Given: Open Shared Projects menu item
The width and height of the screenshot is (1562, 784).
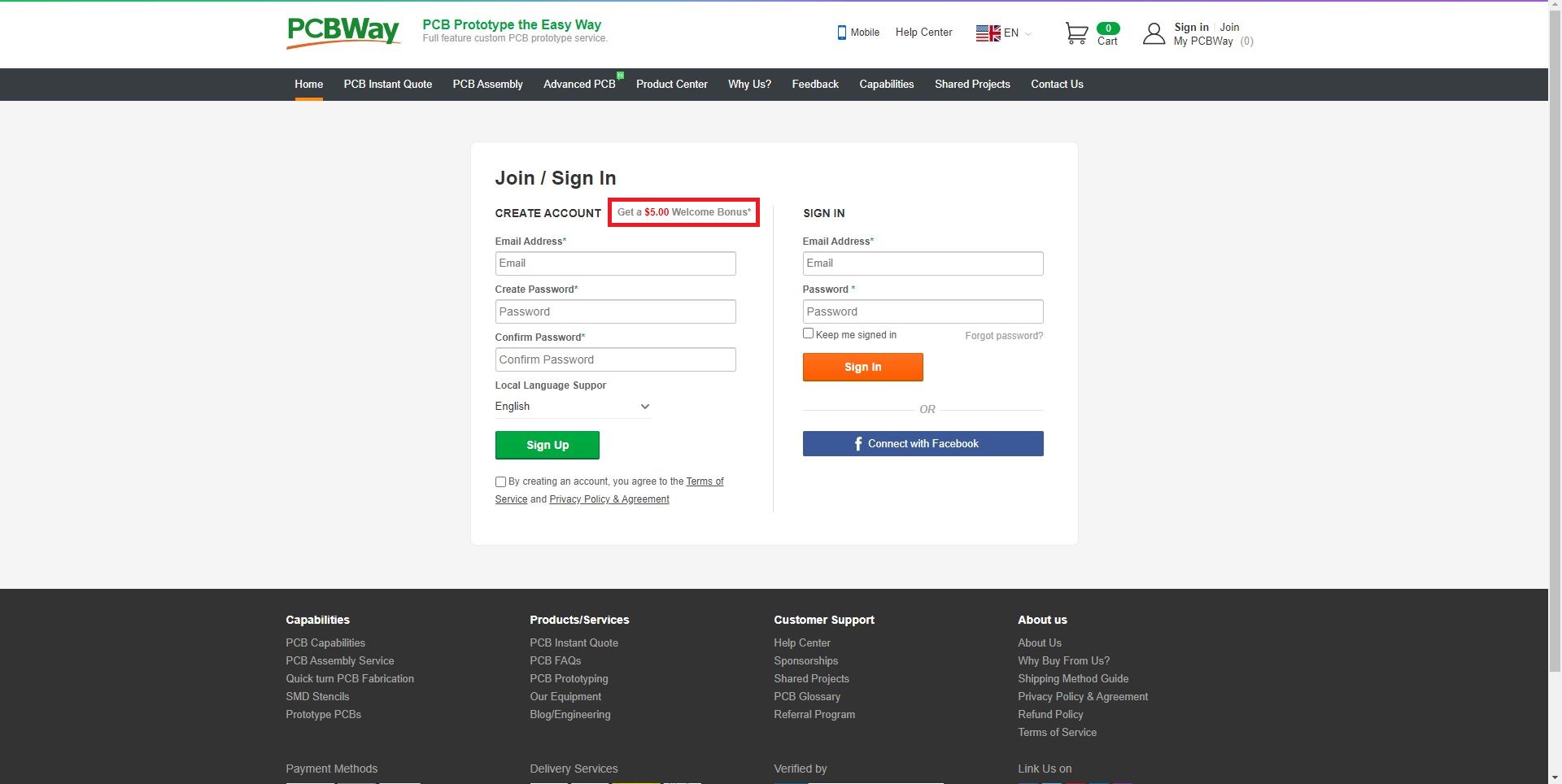Looking at the screenshot, I should (x=972, y=85).
